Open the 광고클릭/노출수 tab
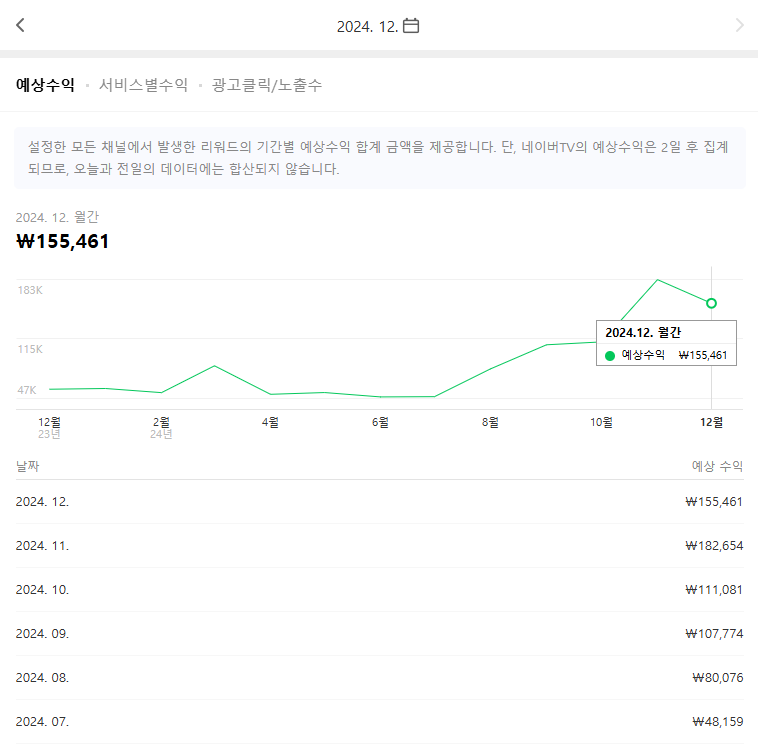This screenshot has height=746, width=758. [x=266, y=85]
